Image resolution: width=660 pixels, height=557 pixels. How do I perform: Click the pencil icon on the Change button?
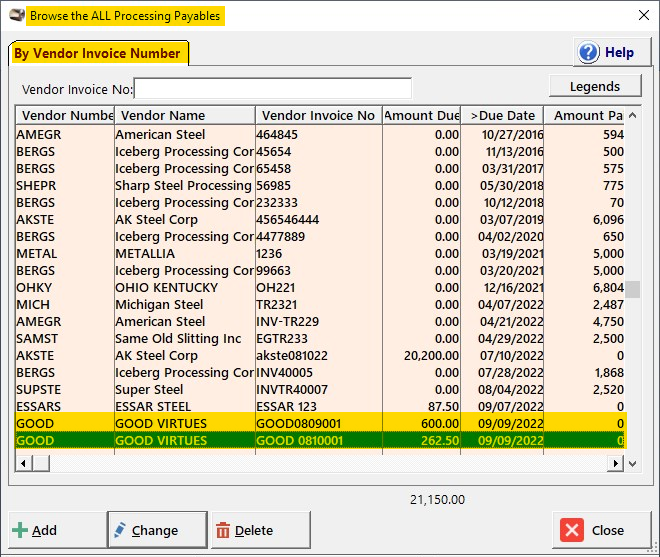[x=120, y=530]
